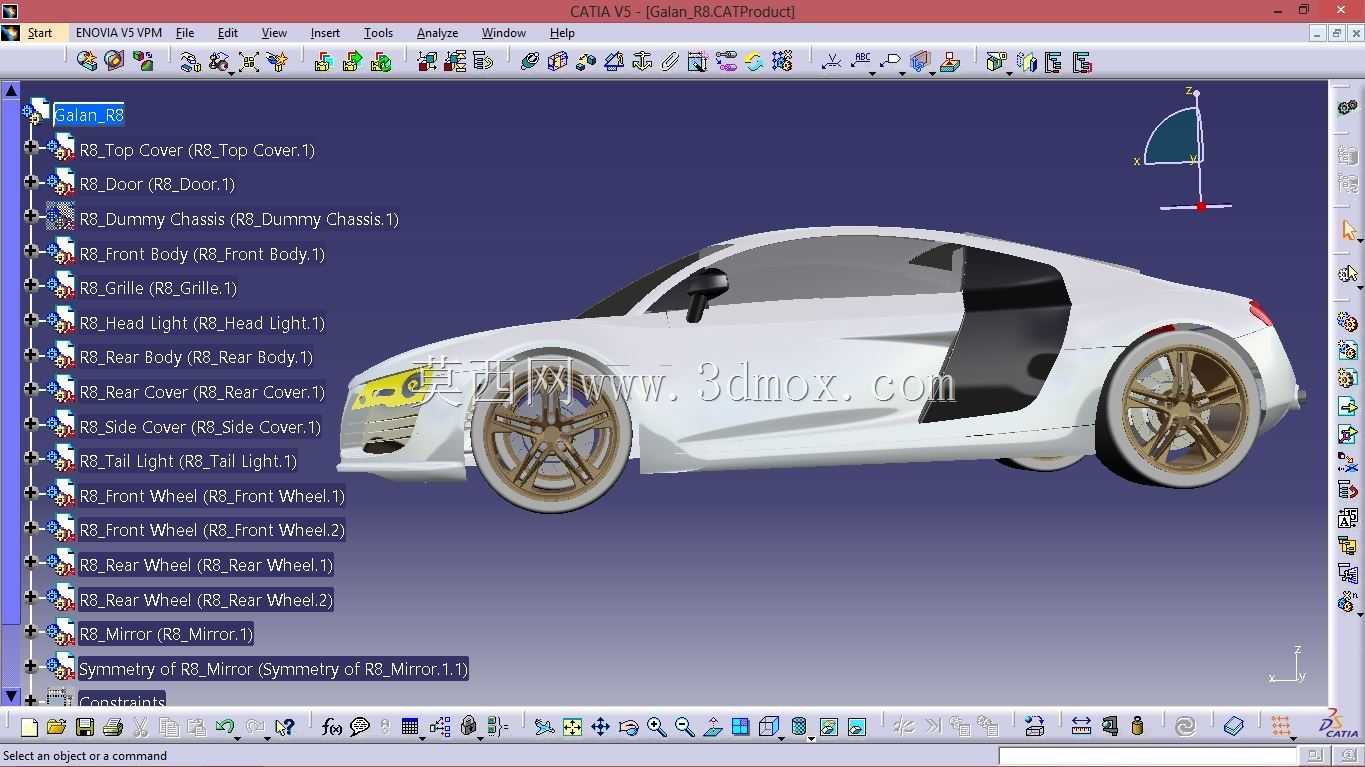This screenshot has height=767, width=1365.
Task: Expand the R8_Grille tree node
Action: [x=31, y=286]
